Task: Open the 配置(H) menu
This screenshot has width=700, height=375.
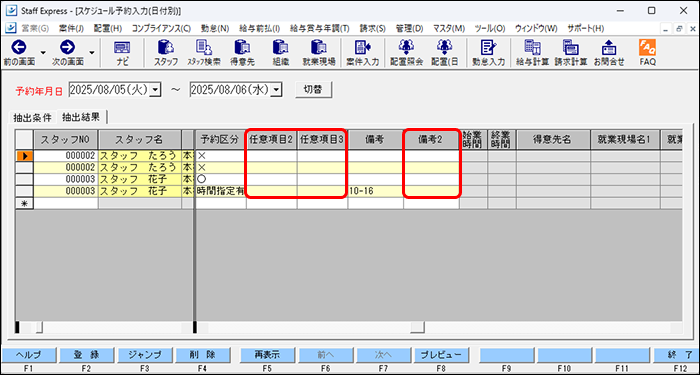Action: pos(108,28)
